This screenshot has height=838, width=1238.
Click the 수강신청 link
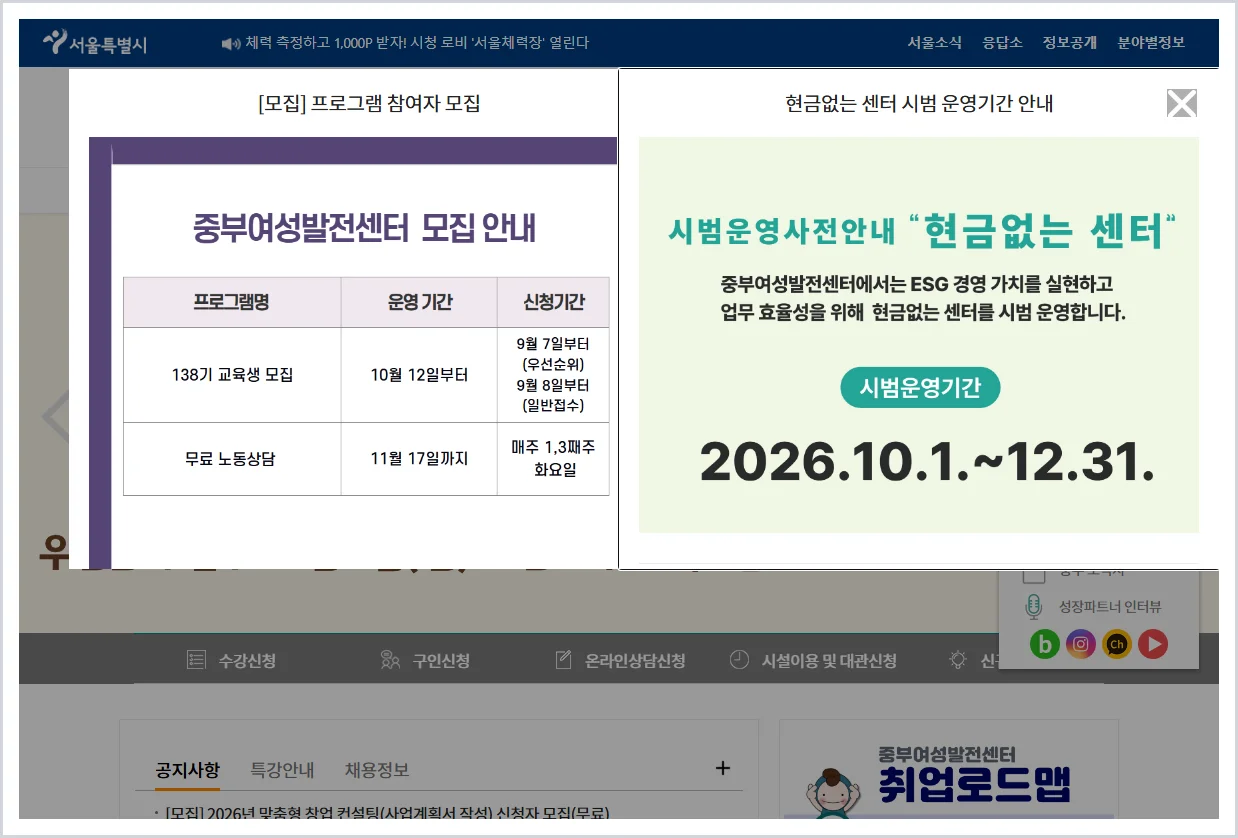pos(247,661)
